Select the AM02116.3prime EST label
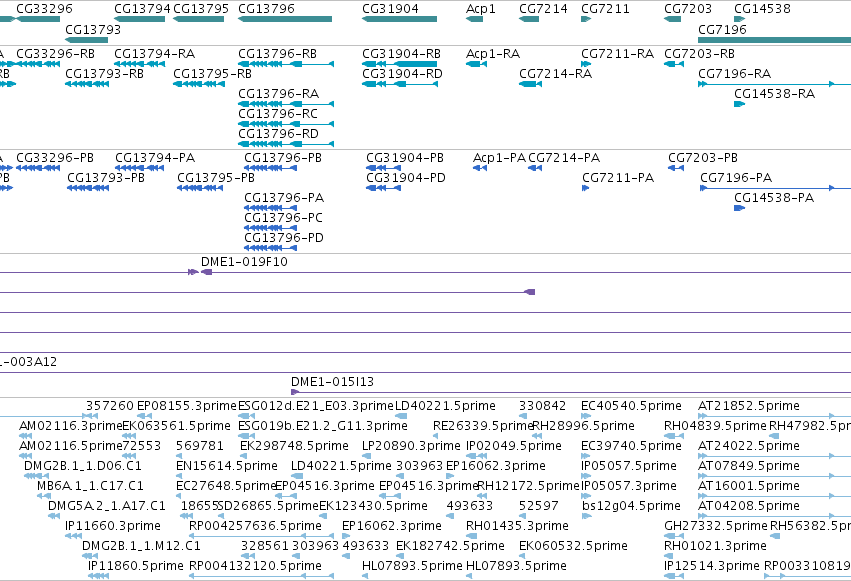The width and height of the screenshot is (851, 581). [71, 426]
